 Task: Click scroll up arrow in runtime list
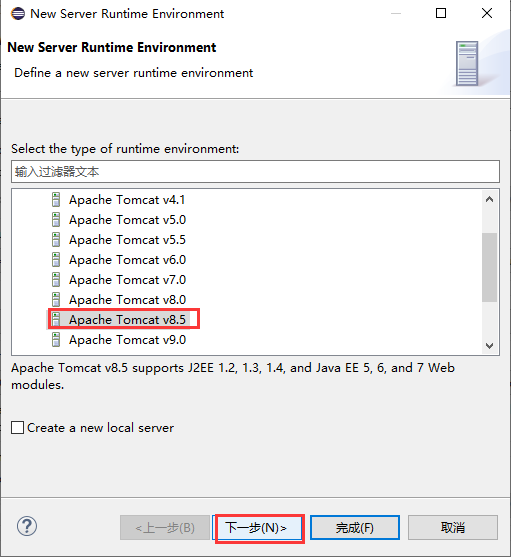(489, 199)
